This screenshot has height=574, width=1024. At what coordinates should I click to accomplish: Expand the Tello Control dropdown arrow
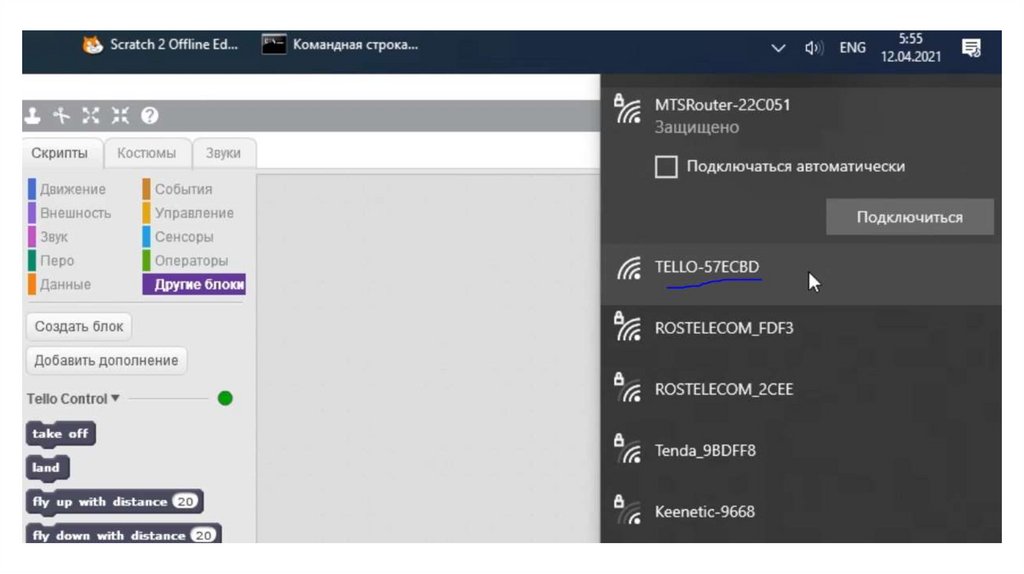(x=116, y=398)
